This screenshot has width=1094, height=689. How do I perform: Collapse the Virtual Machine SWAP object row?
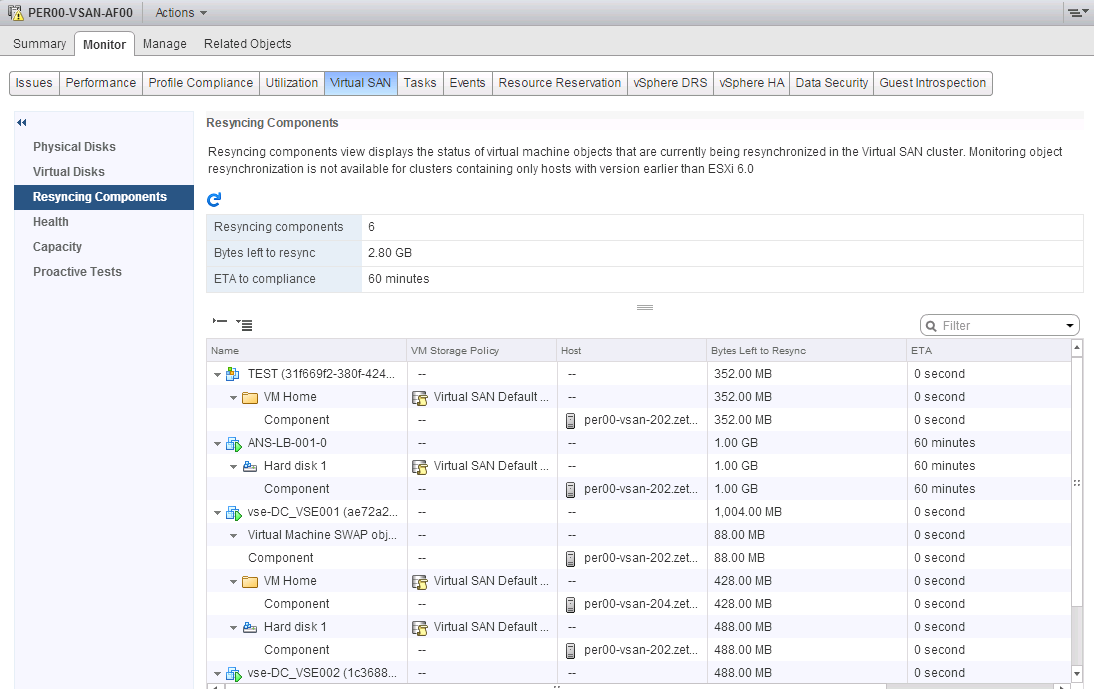[234, 536]
